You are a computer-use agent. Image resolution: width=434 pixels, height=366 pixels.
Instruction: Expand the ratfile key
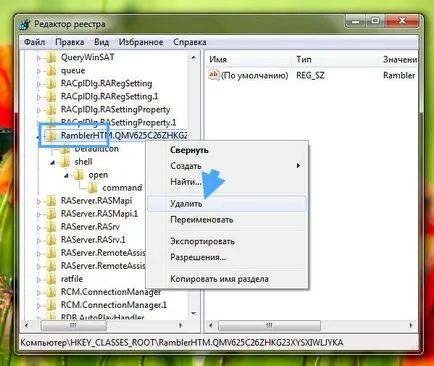[39, 280]
